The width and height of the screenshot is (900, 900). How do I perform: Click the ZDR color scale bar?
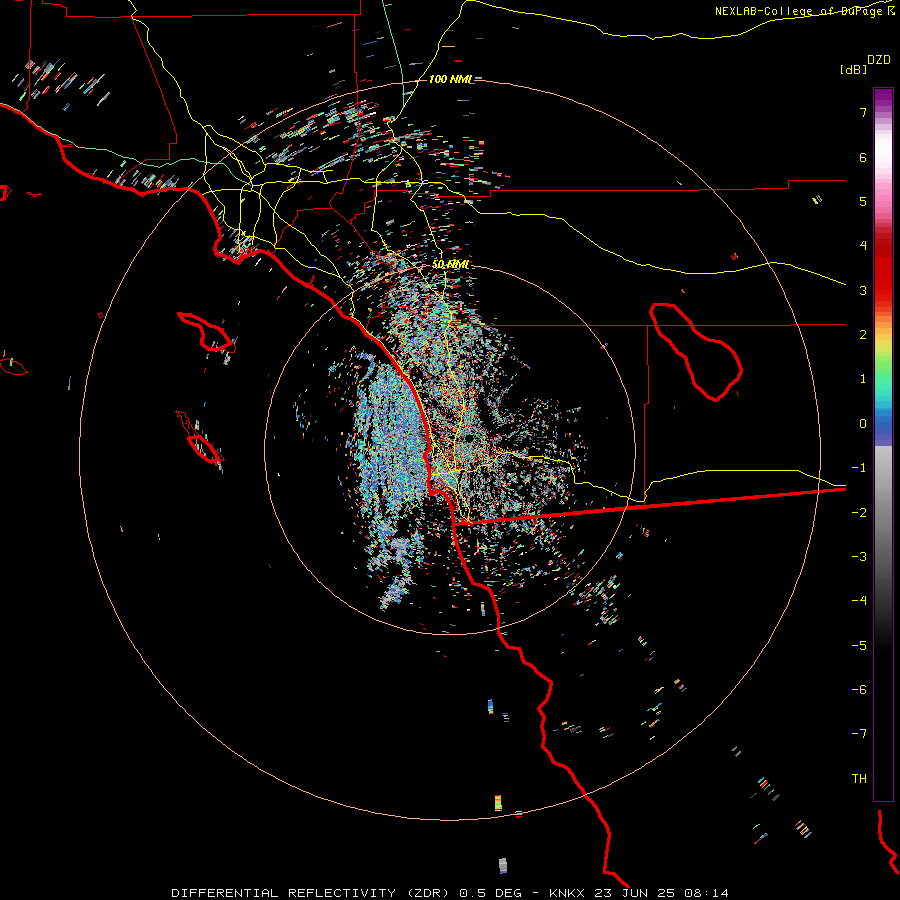coord(883,444)
